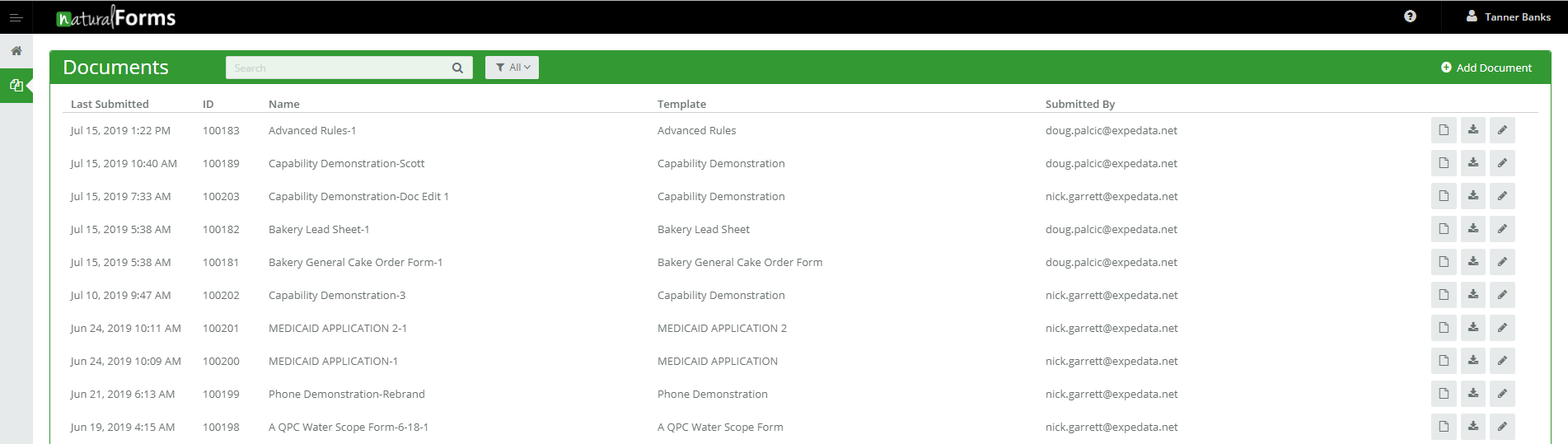View document icon for Phone Demonstration-Rebrand
This screenshot has height=444, width=1568.
(x=1444, y=394)
